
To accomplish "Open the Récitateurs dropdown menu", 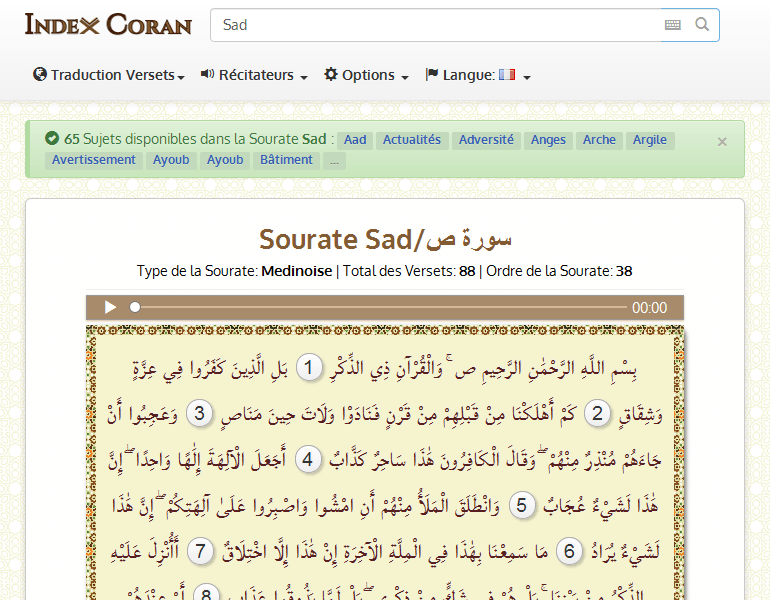I will tap(254, 75).
